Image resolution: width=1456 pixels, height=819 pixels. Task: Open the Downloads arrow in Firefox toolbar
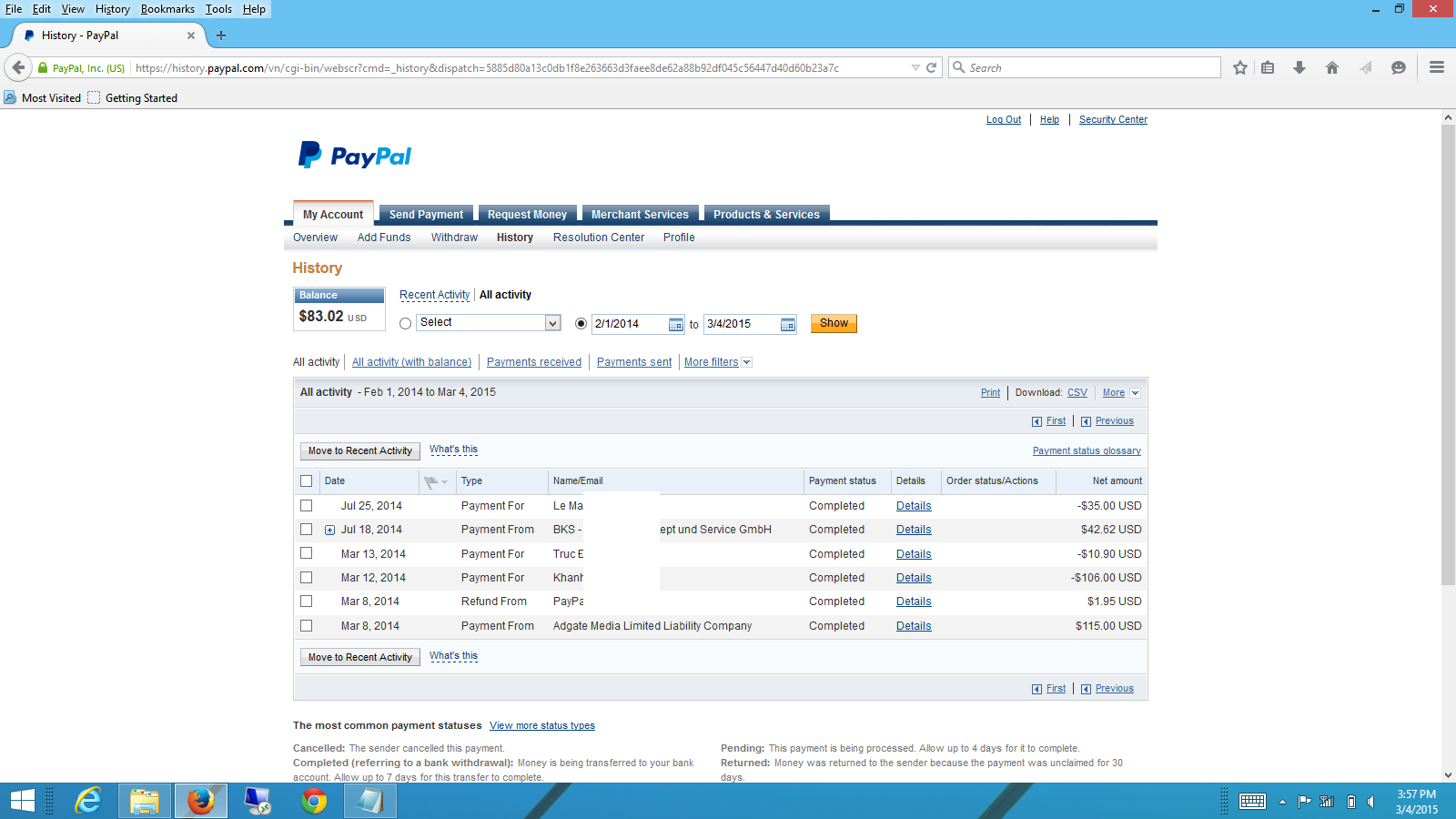(1299, 67)
